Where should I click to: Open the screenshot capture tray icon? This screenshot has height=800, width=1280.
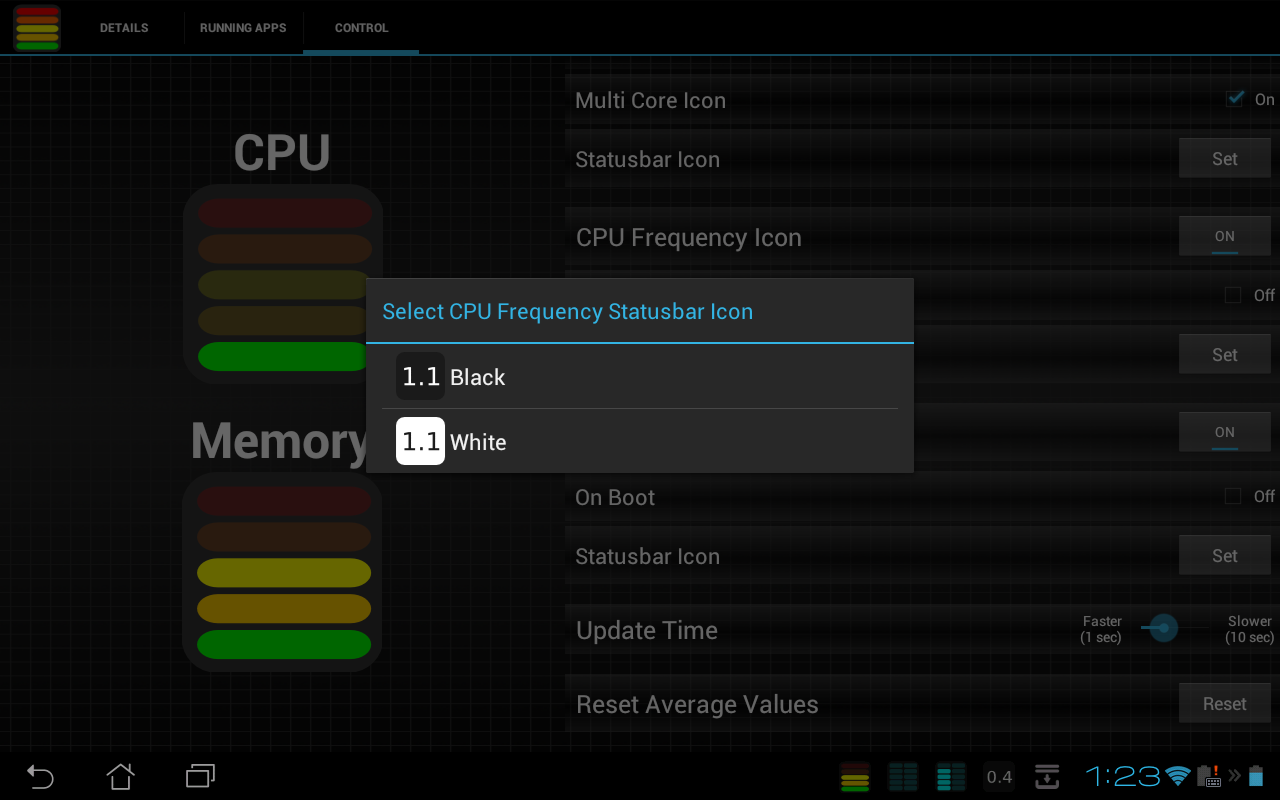coord(1046,776)
